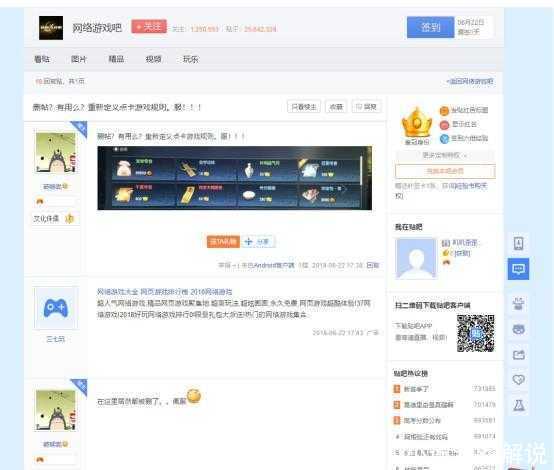Viewport: 554px width, 470px height.
Task: Click the orange-bordered membership button under the crown
Action: (445, 171)
